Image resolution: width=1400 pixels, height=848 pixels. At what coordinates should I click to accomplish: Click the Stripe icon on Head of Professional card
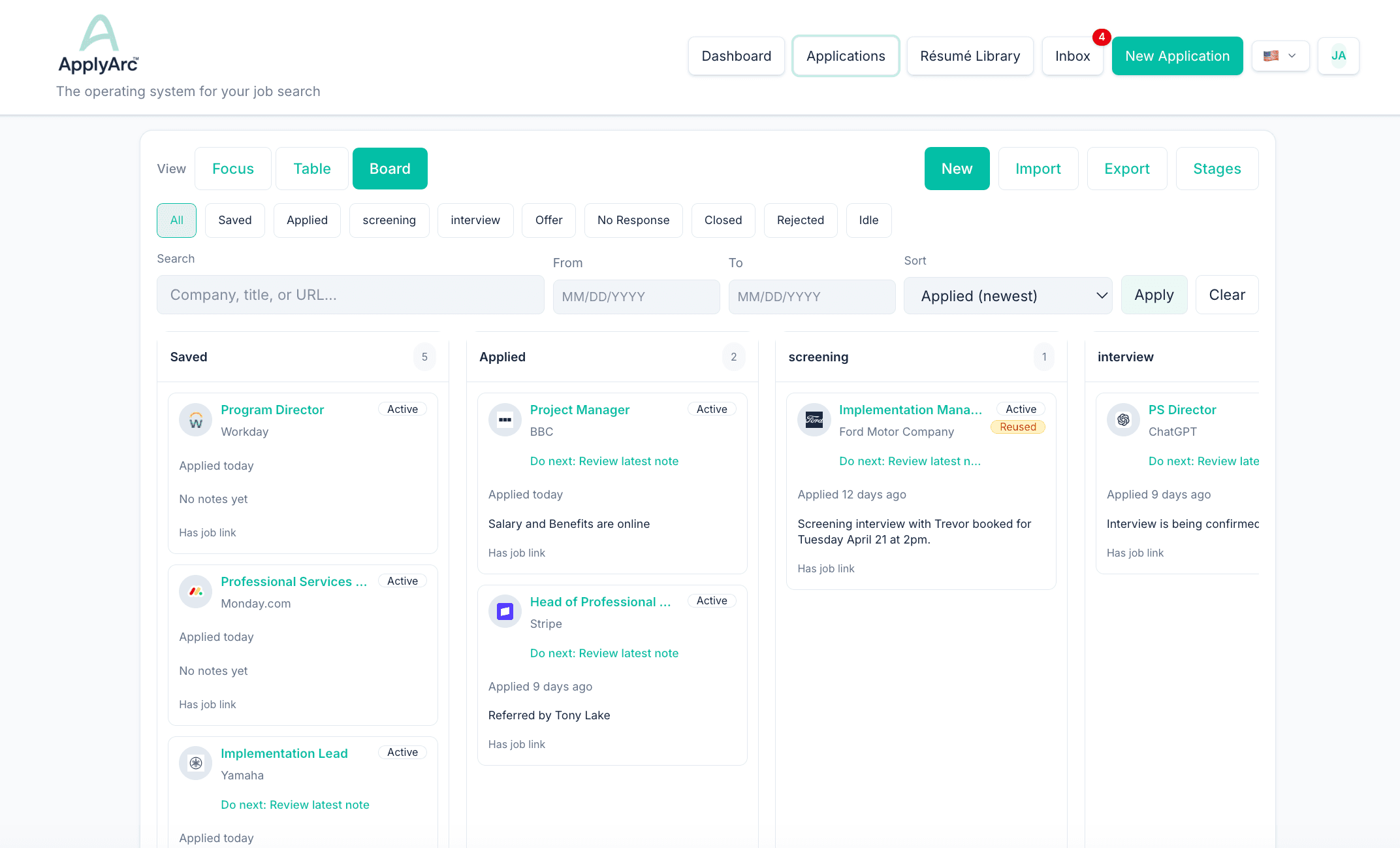[504, 612]
